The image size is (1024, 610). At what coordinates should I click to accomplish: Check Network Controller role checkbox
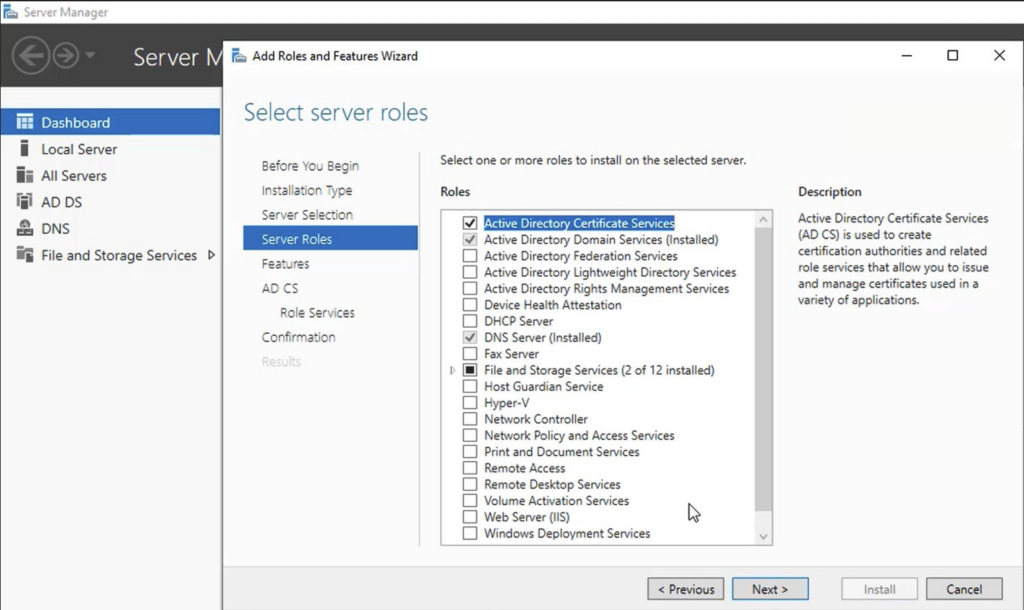click(x=470, y=419)
